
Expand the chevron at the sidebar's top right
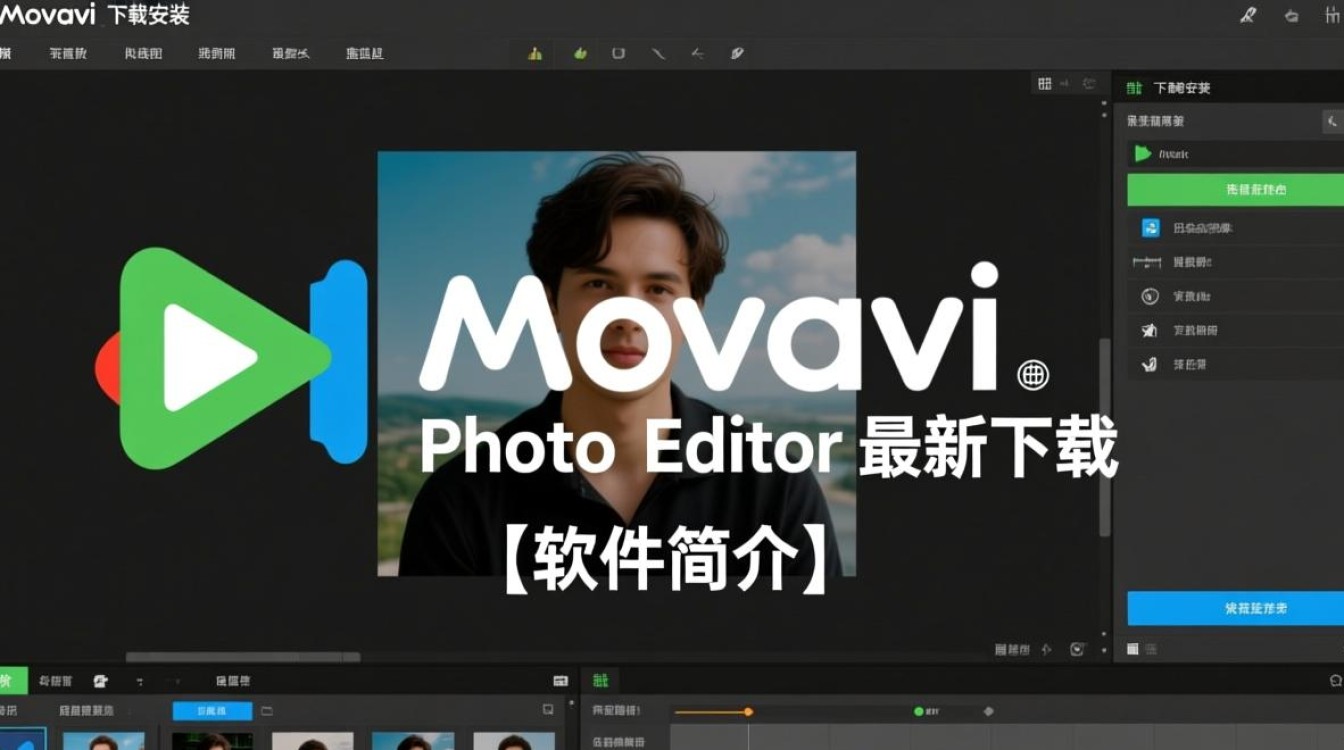(1331, 122)
